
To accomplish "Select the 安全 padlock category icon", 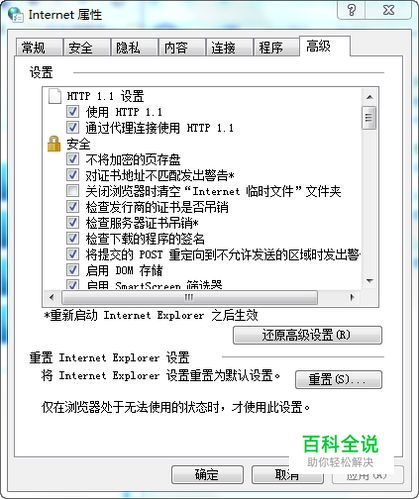I will coord(54,144).
